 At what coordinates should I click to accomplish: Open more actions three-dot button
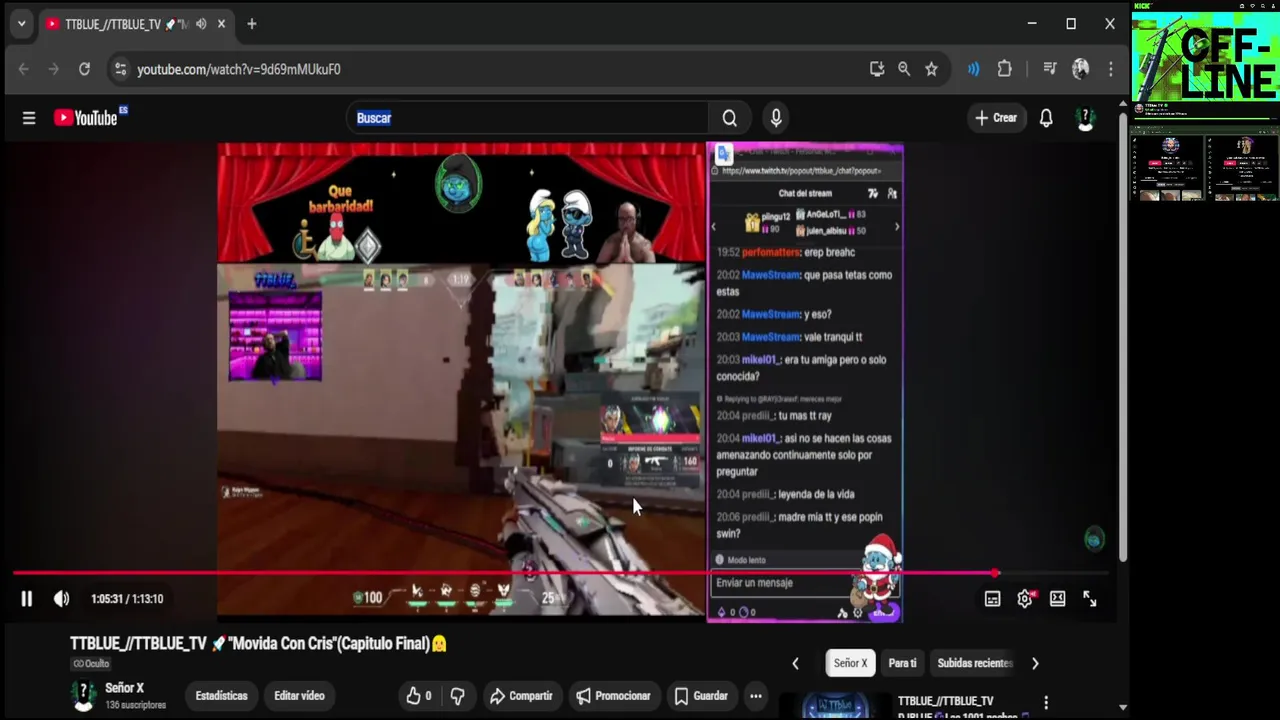click(756, 696)
